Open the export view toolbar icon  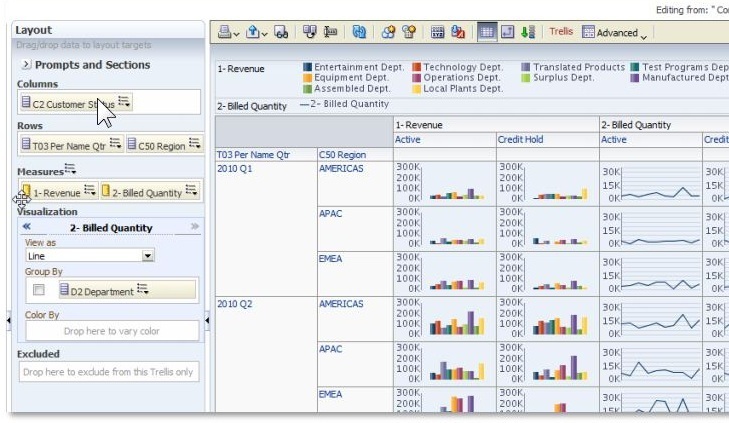pos(253,32)
